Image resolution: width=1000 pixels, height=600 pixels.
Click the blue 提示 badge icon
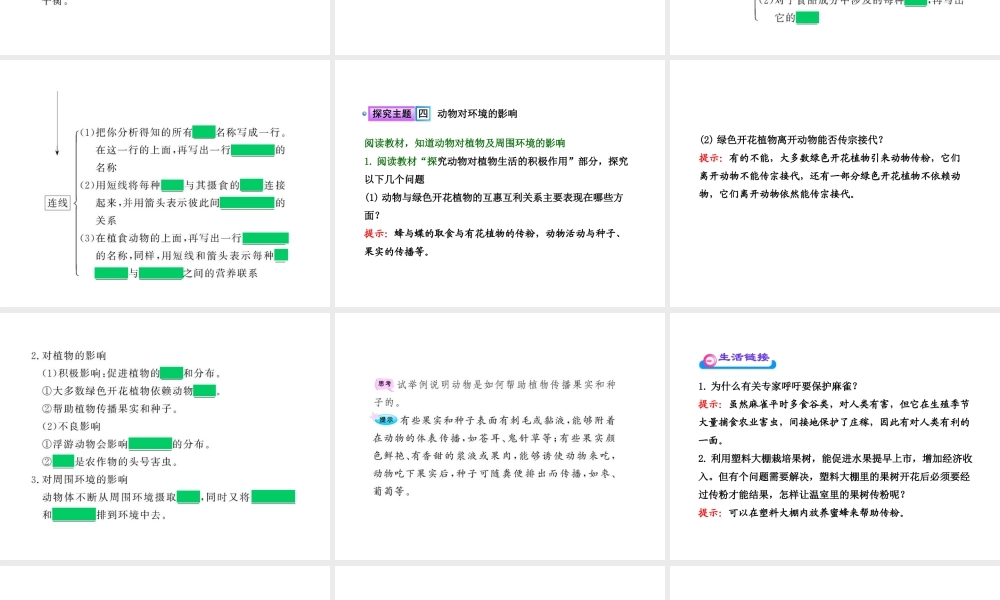tap(385, 420)
